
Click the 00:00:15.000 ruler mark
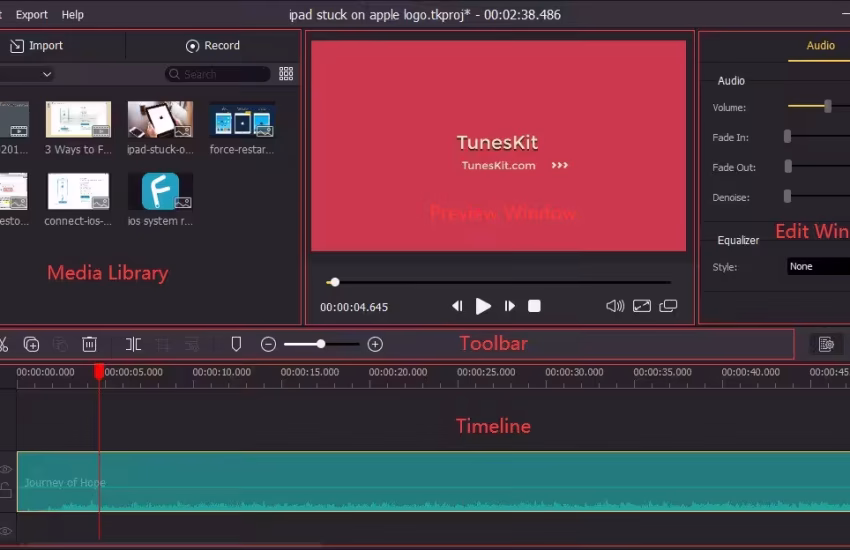310,372
